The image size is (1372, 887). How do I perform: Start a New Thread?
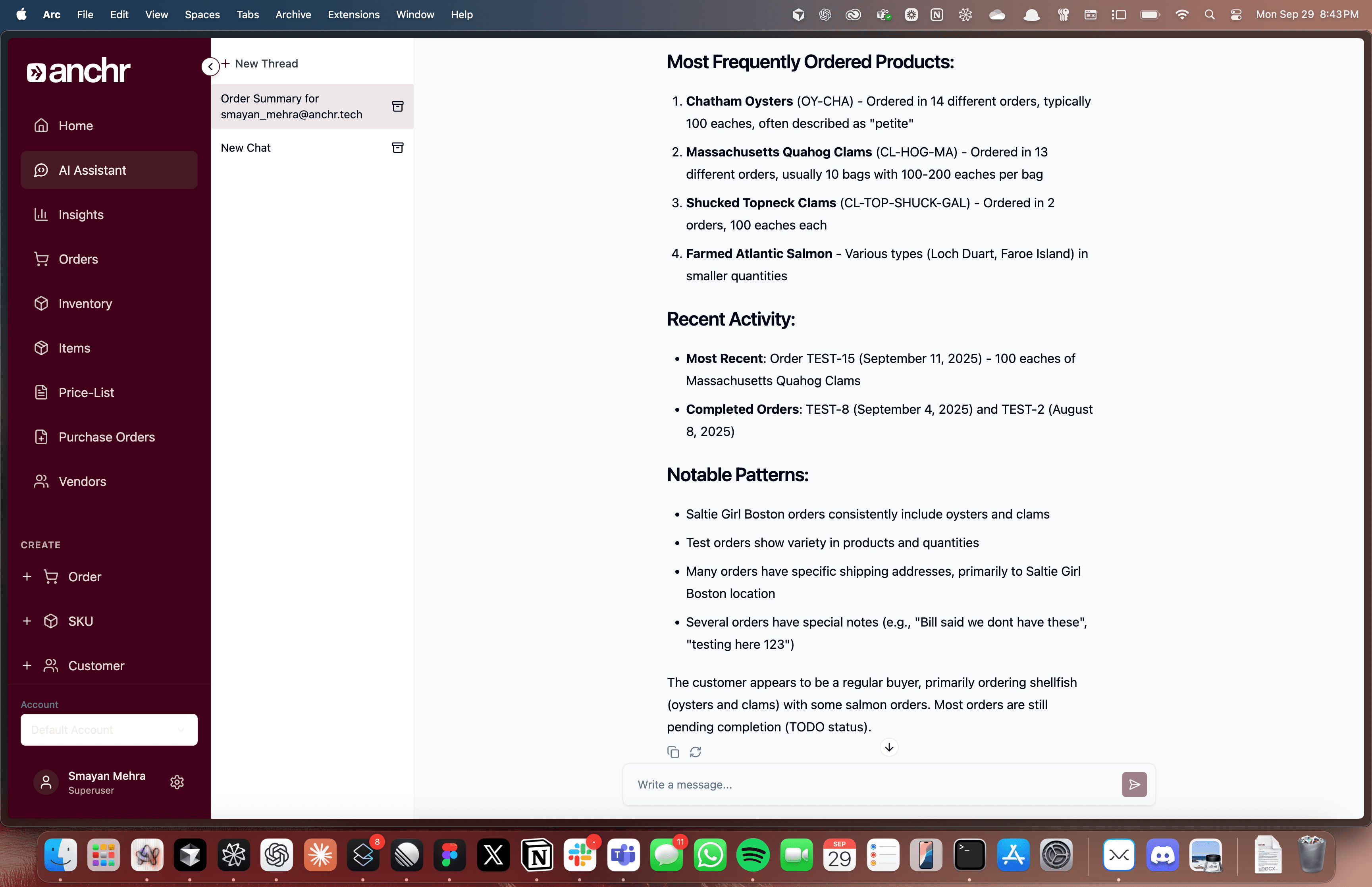(x=260, y=64)
